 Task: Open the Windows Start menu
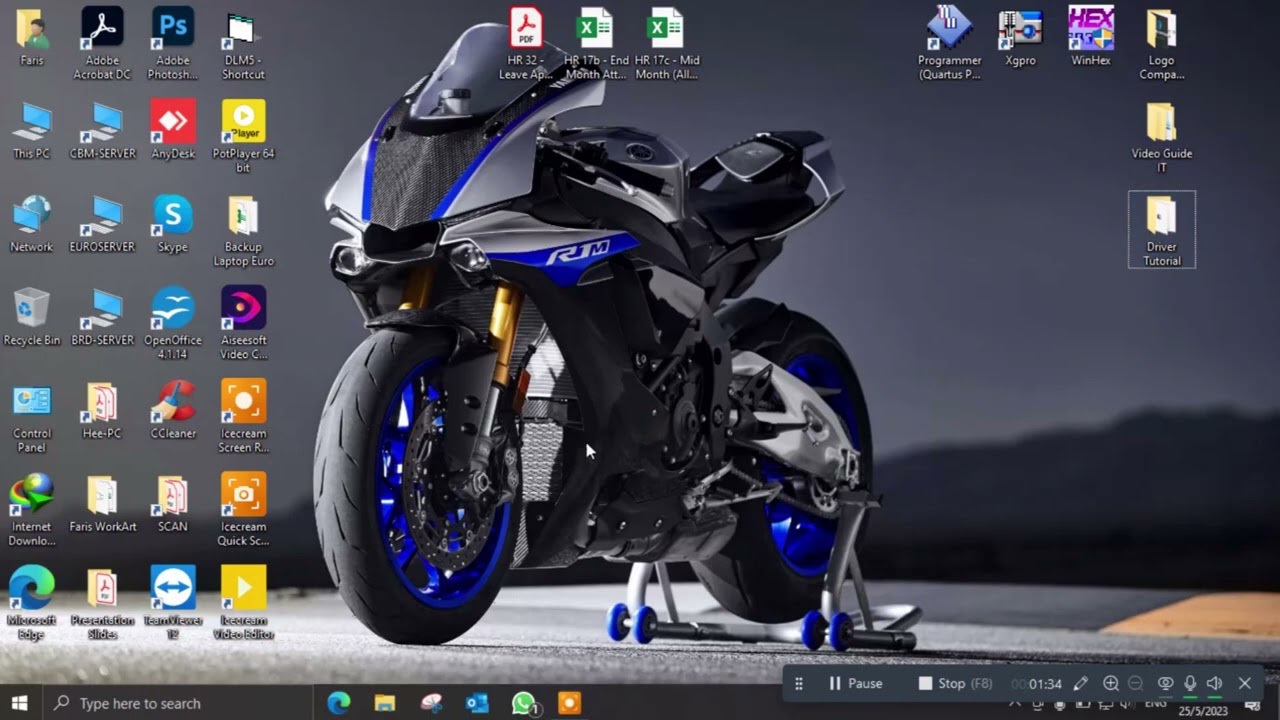click(x=19, y=703)
